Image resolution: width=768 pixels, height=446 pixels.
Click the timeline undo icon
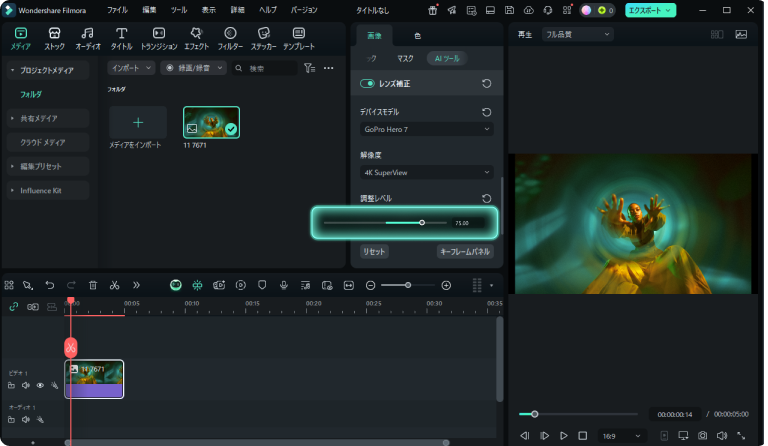click(x=49, y=285)
